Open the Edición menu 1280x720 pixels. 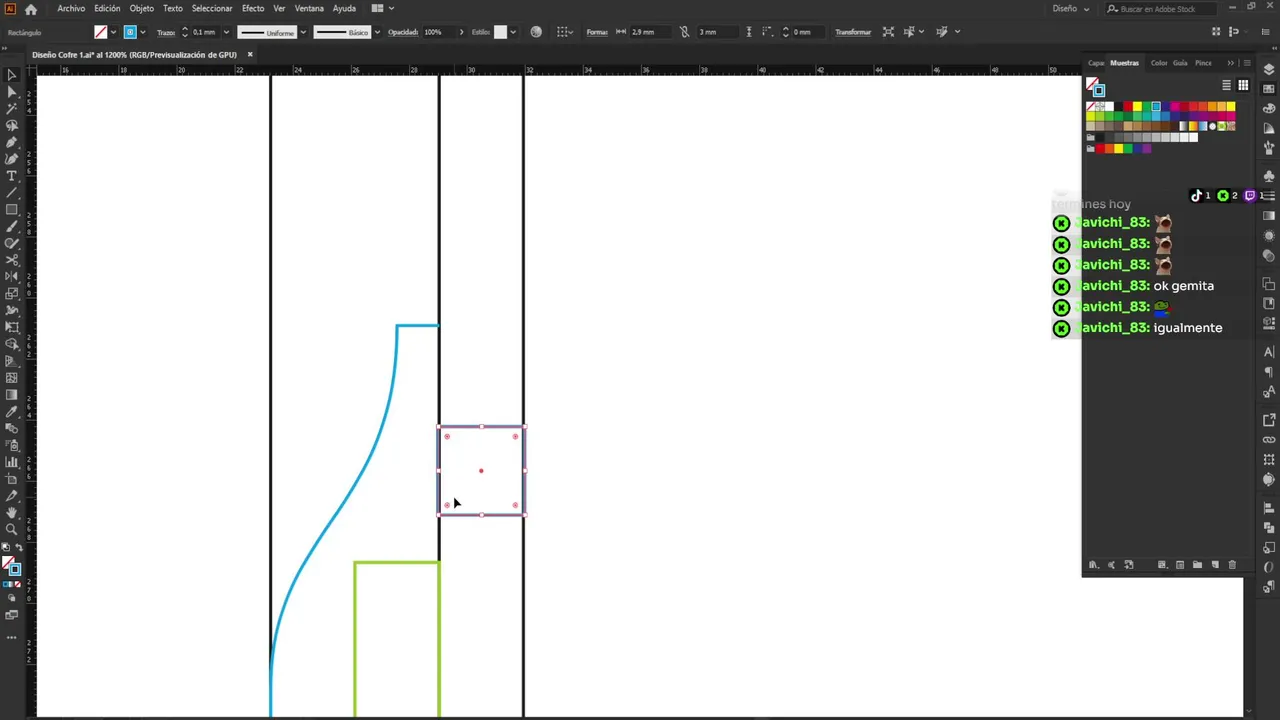pyautogui.click(x=107, y=8)
